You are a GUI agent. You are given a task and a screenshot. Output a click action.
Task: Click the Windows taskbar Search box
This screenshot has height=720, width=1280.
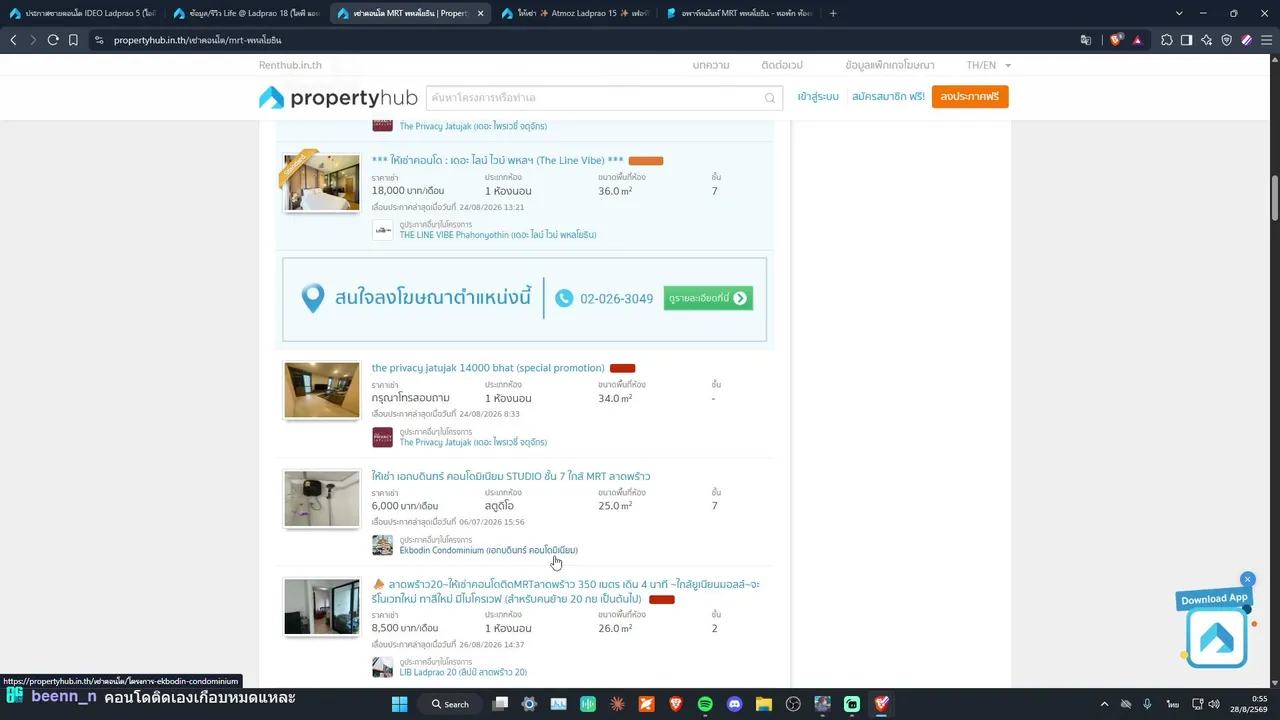tap(450, 704)
